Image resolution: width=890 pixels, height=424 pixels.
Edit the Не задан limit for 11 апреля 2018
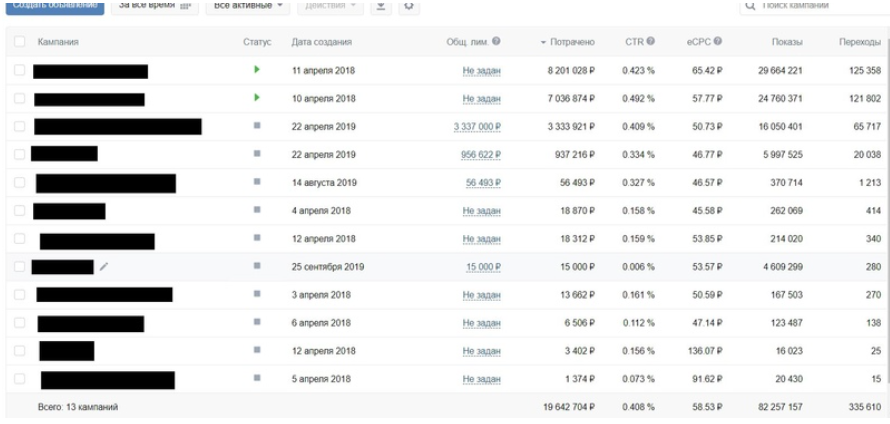point(481,71)
